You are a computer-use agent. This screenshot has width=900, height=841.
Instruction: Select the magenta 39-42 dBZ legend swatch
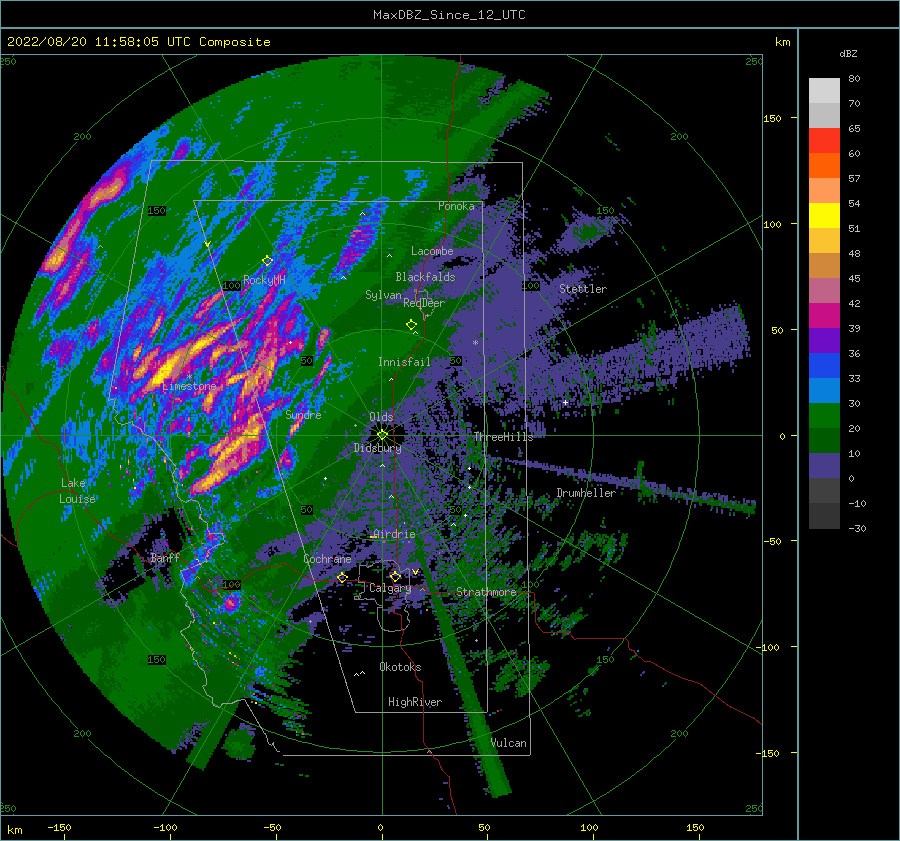(x=824, y=316)
